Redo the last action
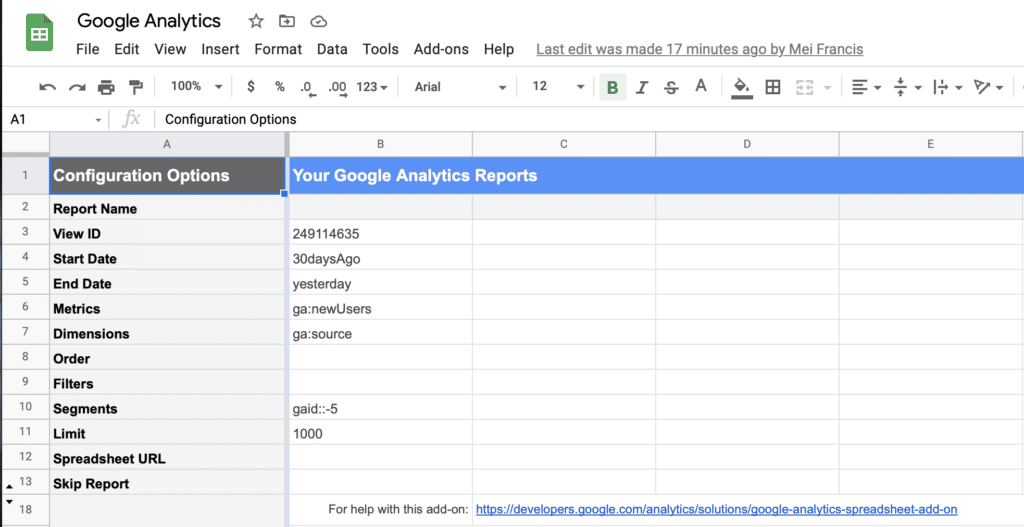Image resolution: width=1024 pixels, height=527 pixels. pyautogui.click(x=77, y=87)
